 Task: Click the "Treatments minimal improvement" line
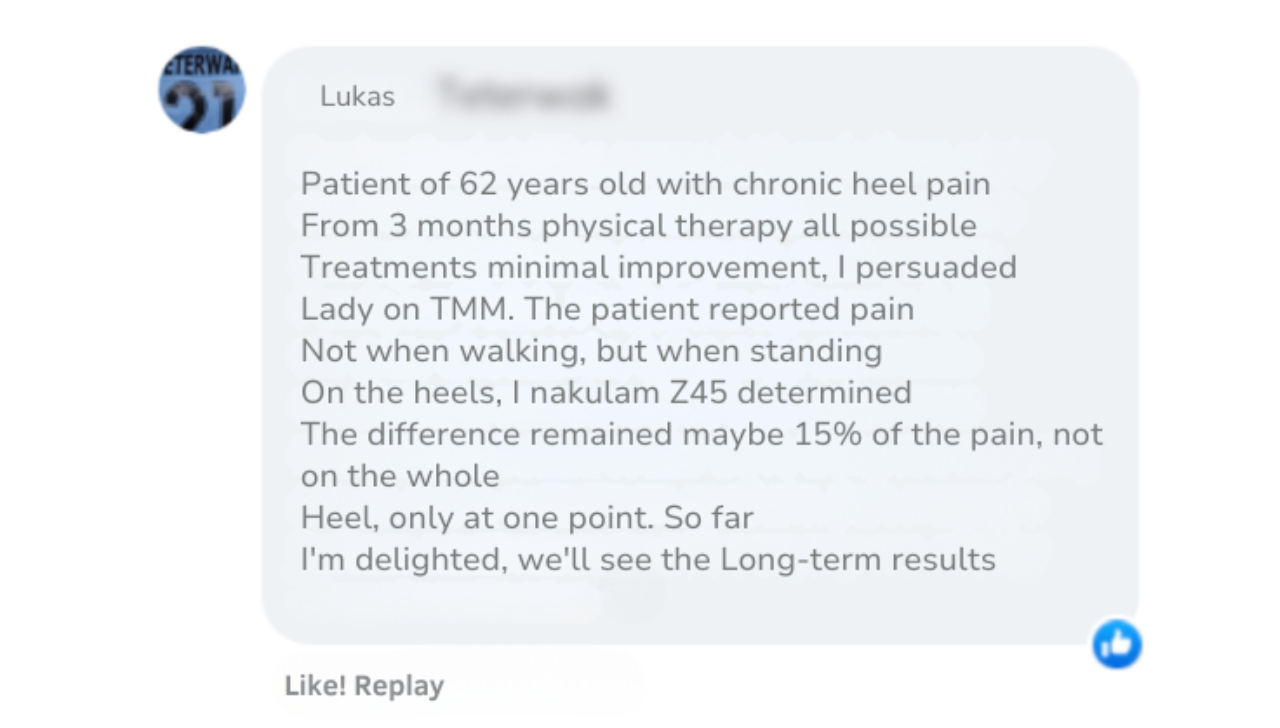pos(658,267)
